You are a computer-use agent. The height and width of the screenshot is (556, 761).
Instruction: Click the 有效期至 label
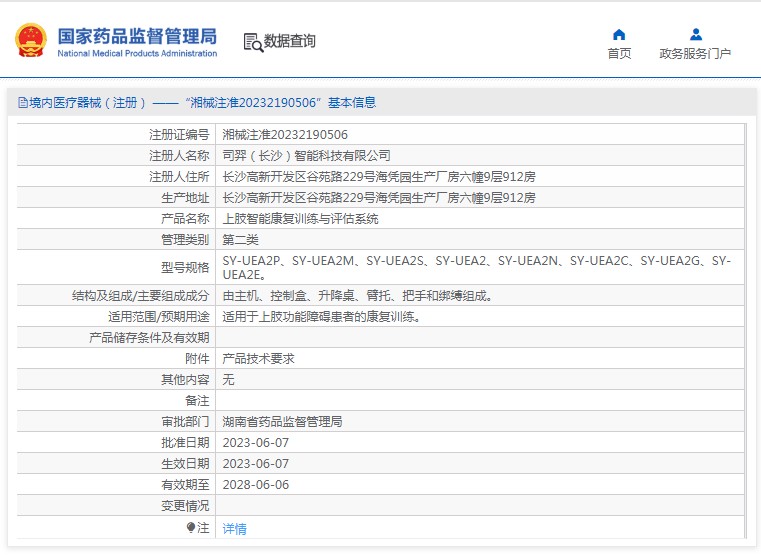click(185, 485)
